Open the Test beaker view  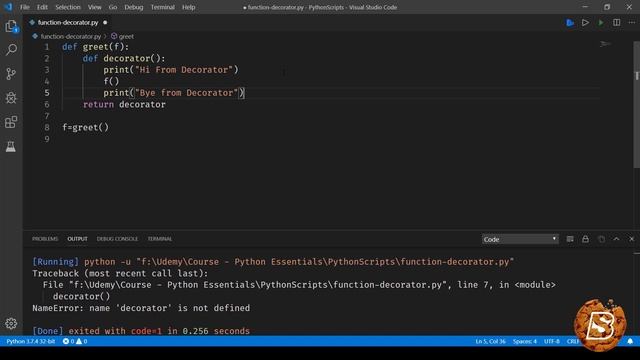(11, 147)
